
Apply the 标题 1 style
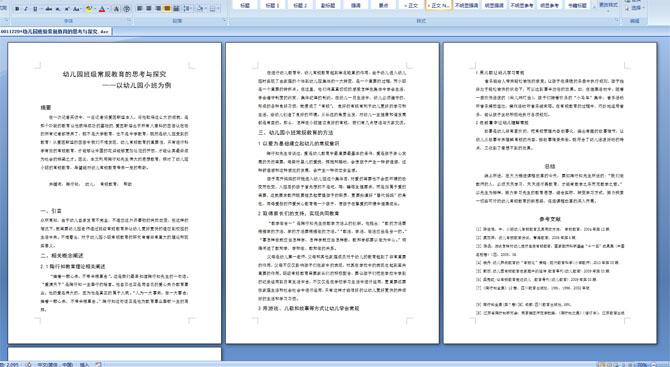pyautogui.click(x=272, y=6)
